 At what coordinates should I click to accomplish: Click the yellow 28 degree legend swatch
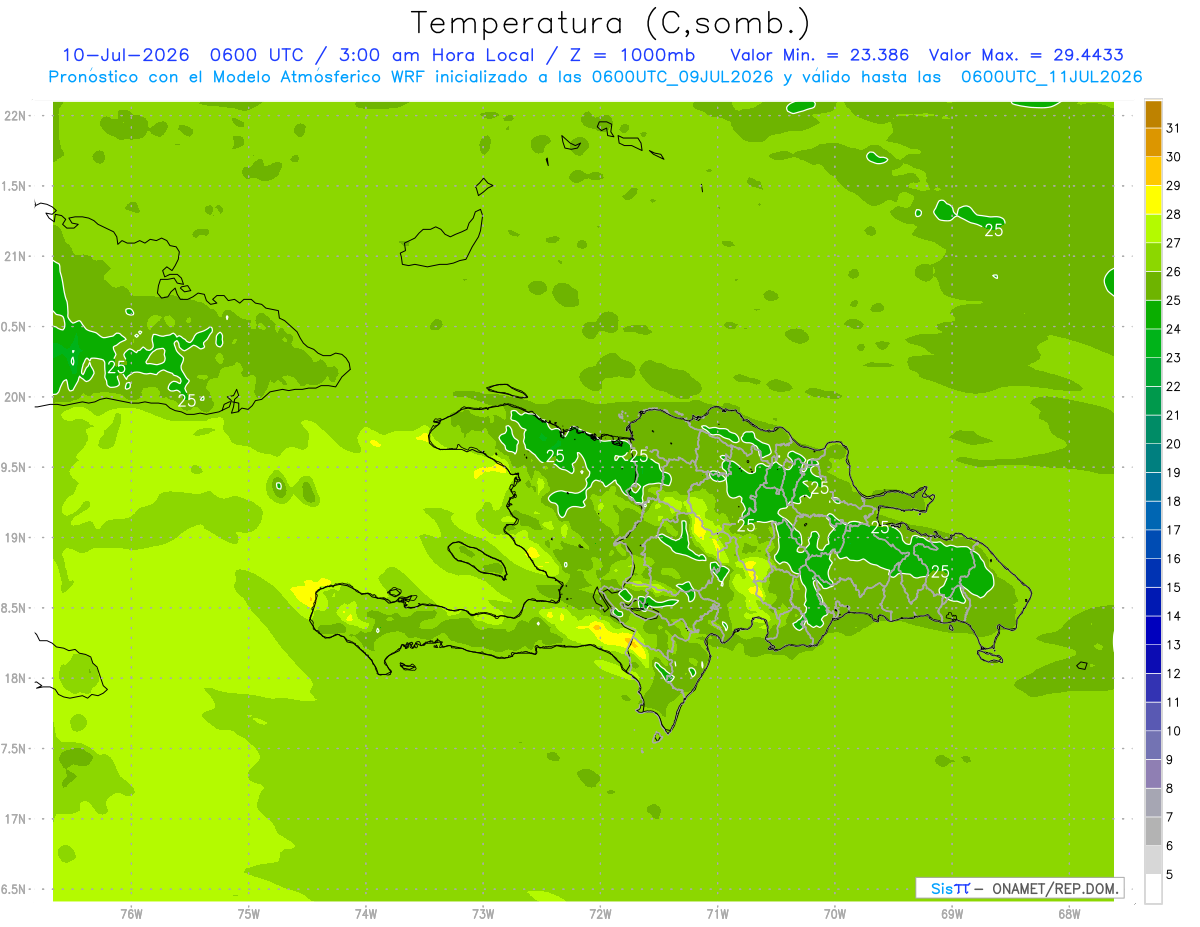pos(1153,201)
